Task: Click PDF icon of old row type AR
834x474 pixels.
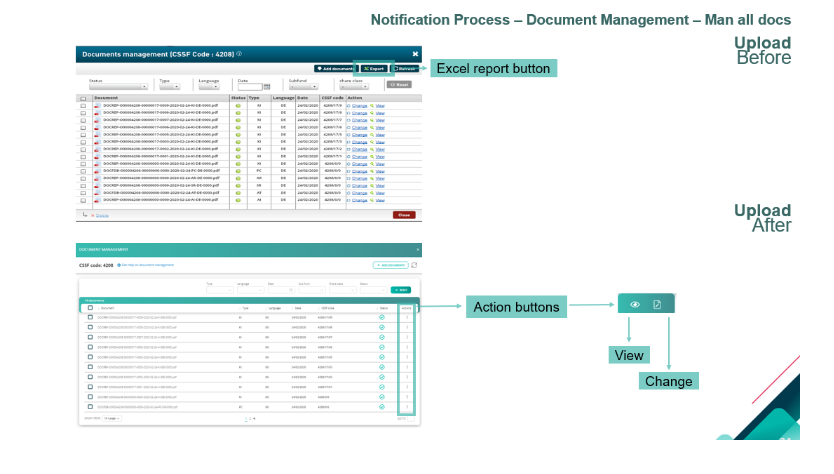Action: coord(97,179)
